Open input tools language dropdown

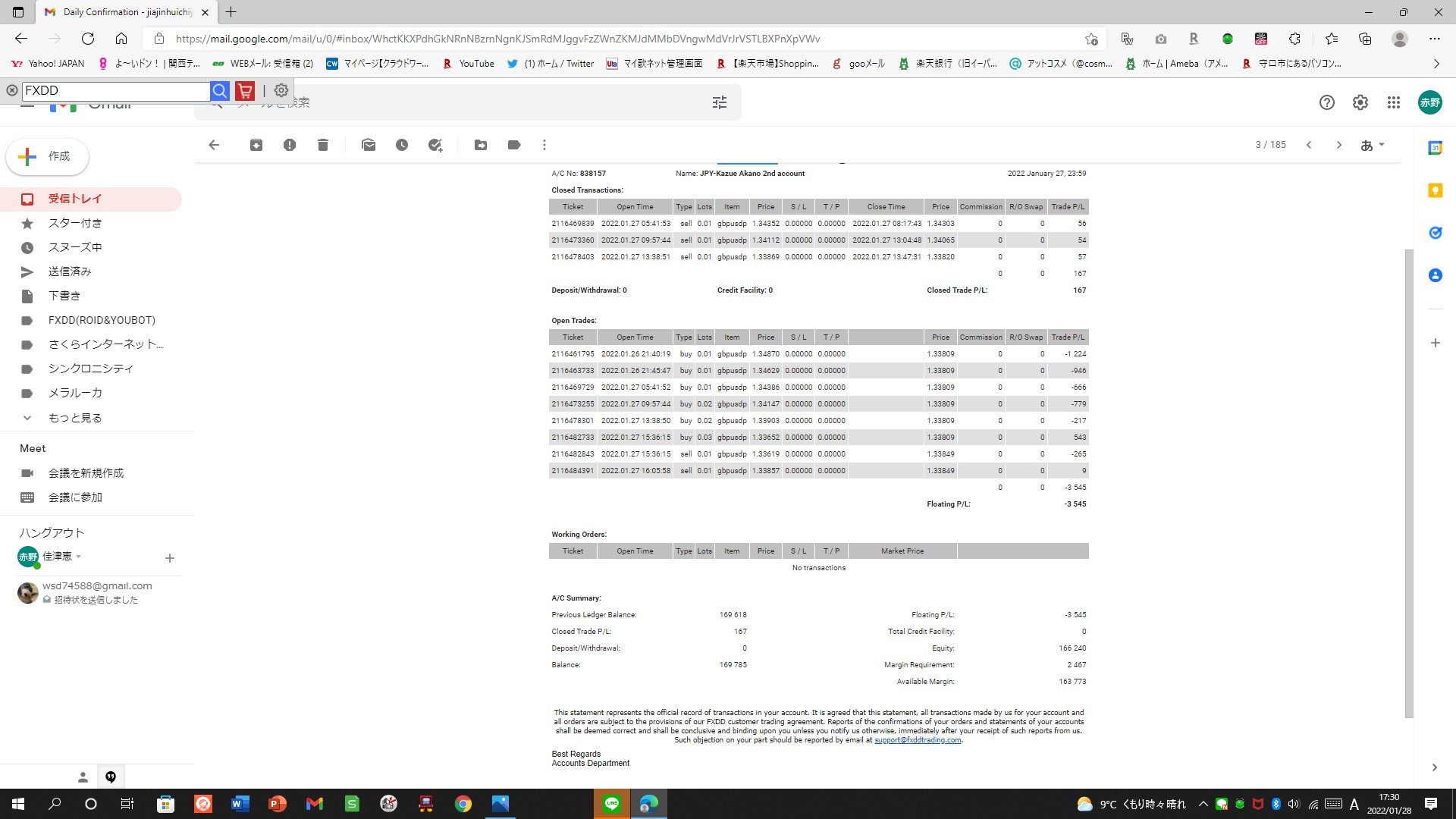click(1373, 145)
